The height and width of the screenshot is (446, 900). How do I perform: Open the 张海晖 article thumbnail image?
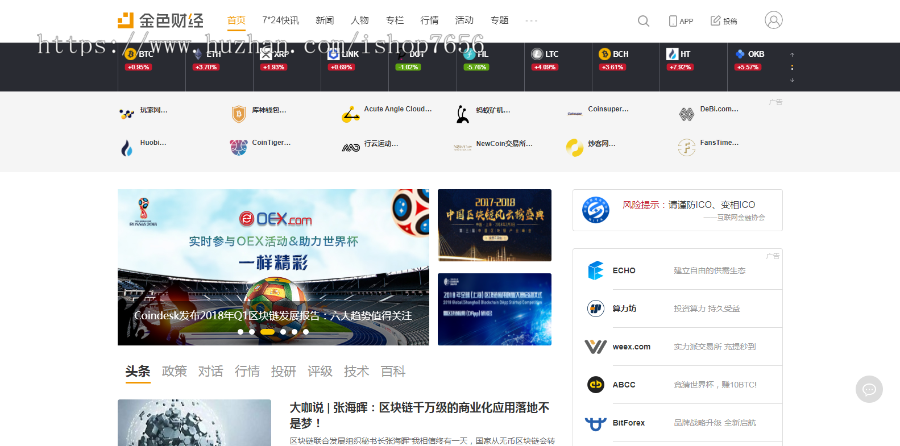pos(194,422)
